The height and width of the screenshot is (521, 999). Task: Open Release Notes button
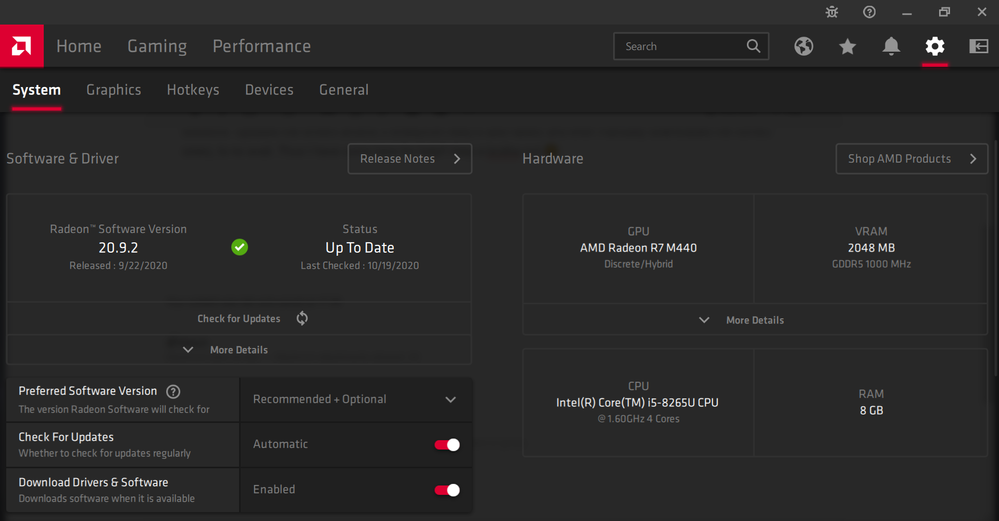click(410, 159)
